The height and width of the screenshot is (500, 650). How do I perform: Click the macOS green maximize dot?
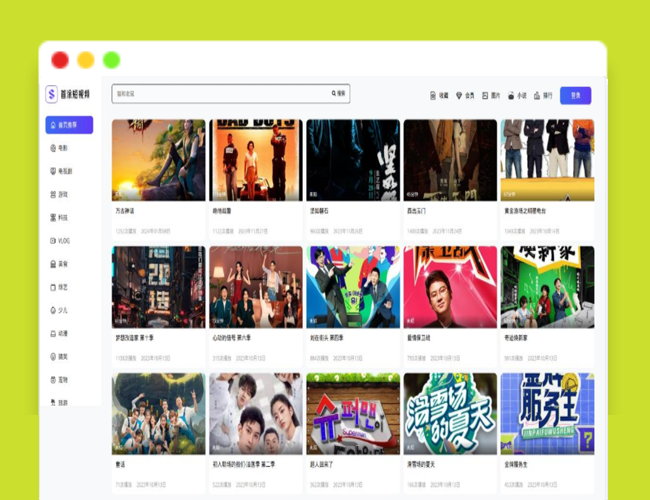click(112, 60)
